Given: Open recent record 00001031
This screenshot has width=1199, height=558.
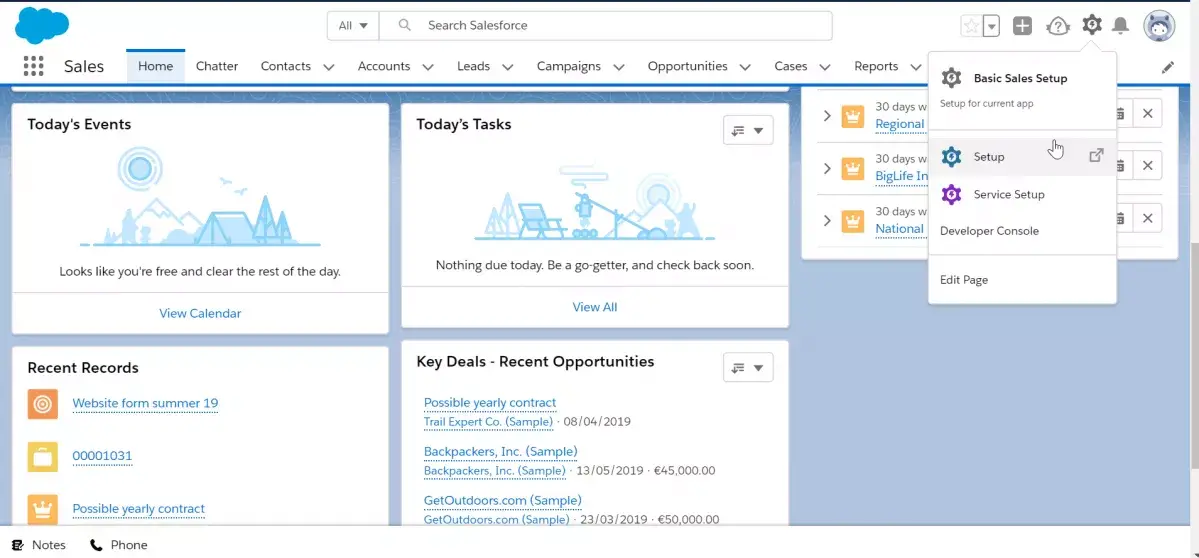Looking at the screenshot, I should point(102,456).
